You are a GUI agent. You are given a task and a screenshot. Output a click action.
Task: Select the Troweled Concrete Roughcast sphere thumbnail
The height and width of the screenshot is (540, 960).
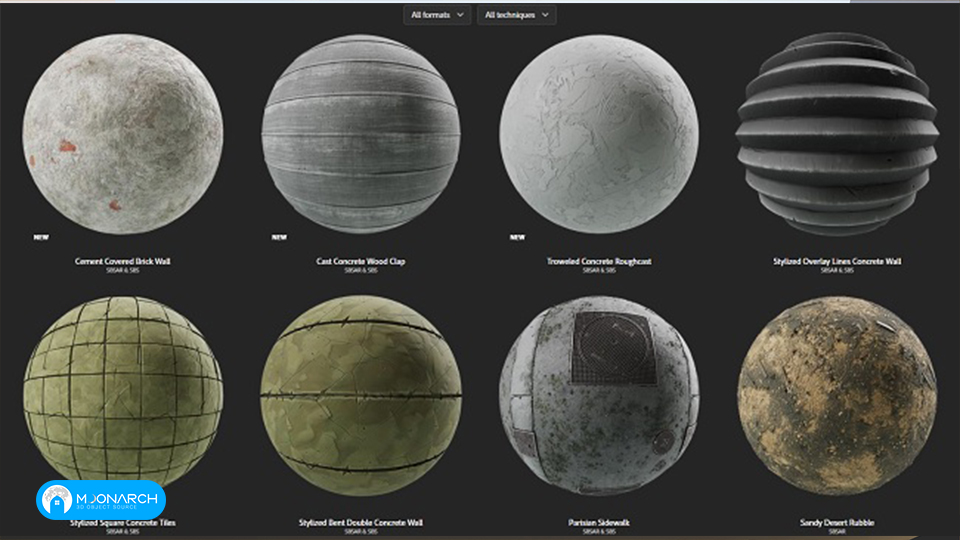pyautogui.click(x=599, y=133)
